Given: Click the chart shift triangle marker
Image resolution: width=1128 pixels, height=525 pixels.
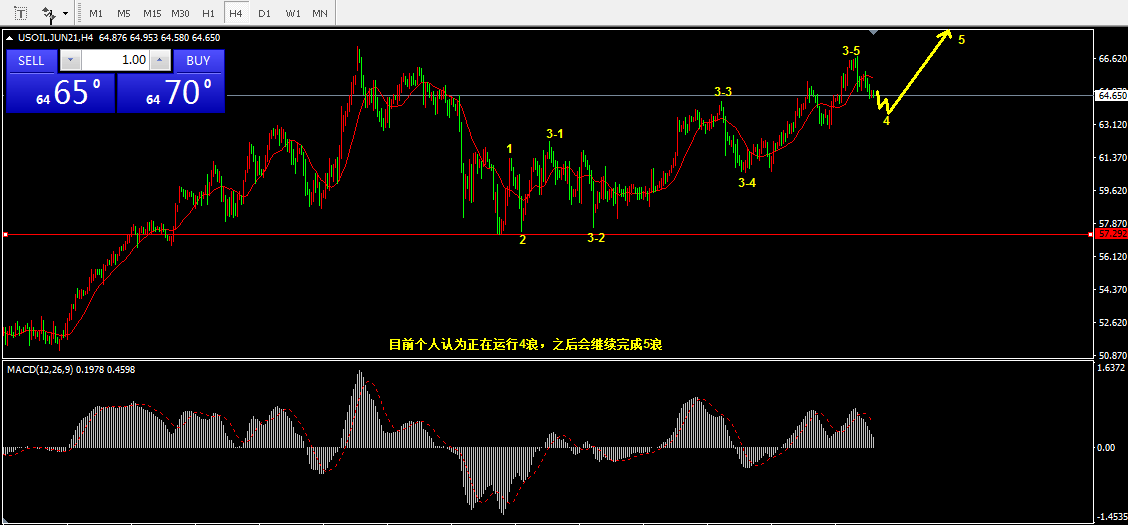Looking at the screenshot, I should 873,32.
